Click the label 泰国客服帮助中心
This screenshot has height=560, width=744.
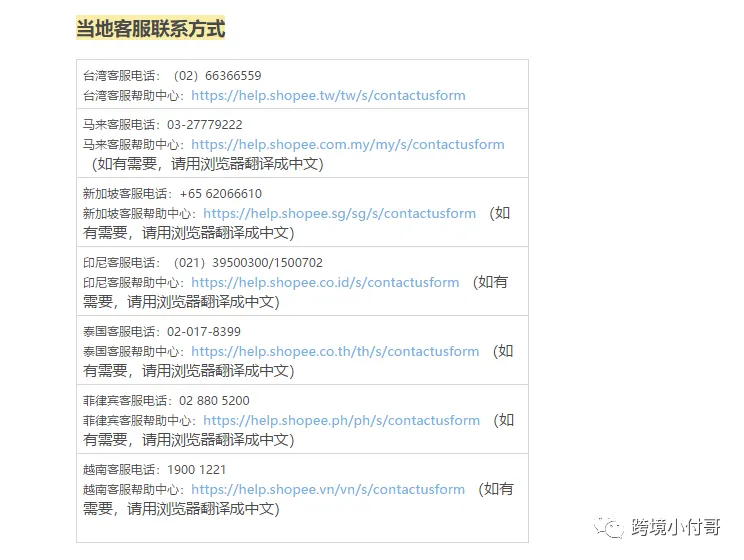[130, 352]
